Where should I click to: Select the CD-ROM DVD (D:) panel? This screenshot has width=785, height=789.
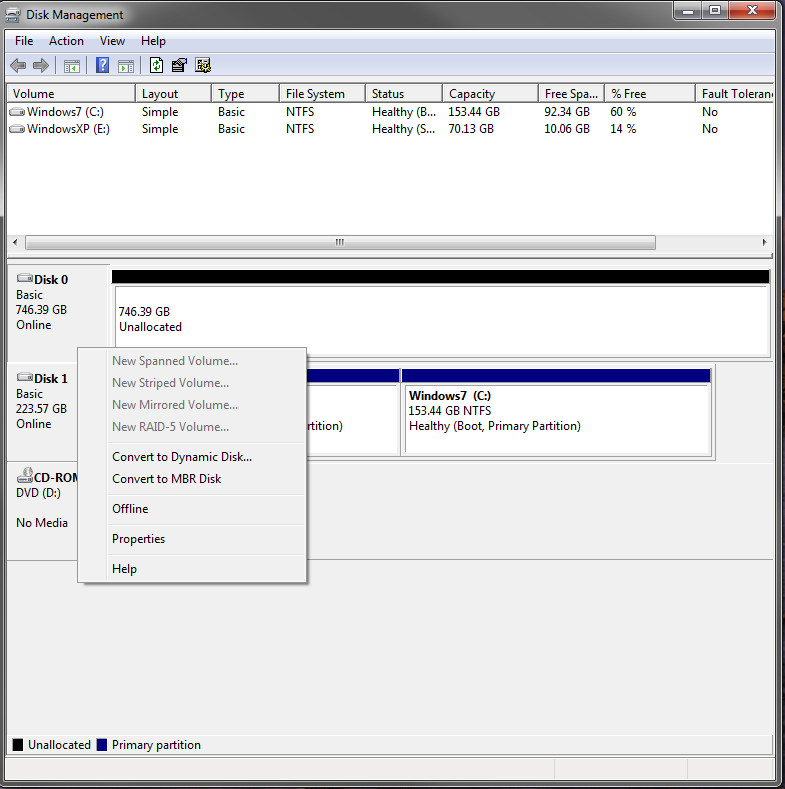tap(42, 510)
